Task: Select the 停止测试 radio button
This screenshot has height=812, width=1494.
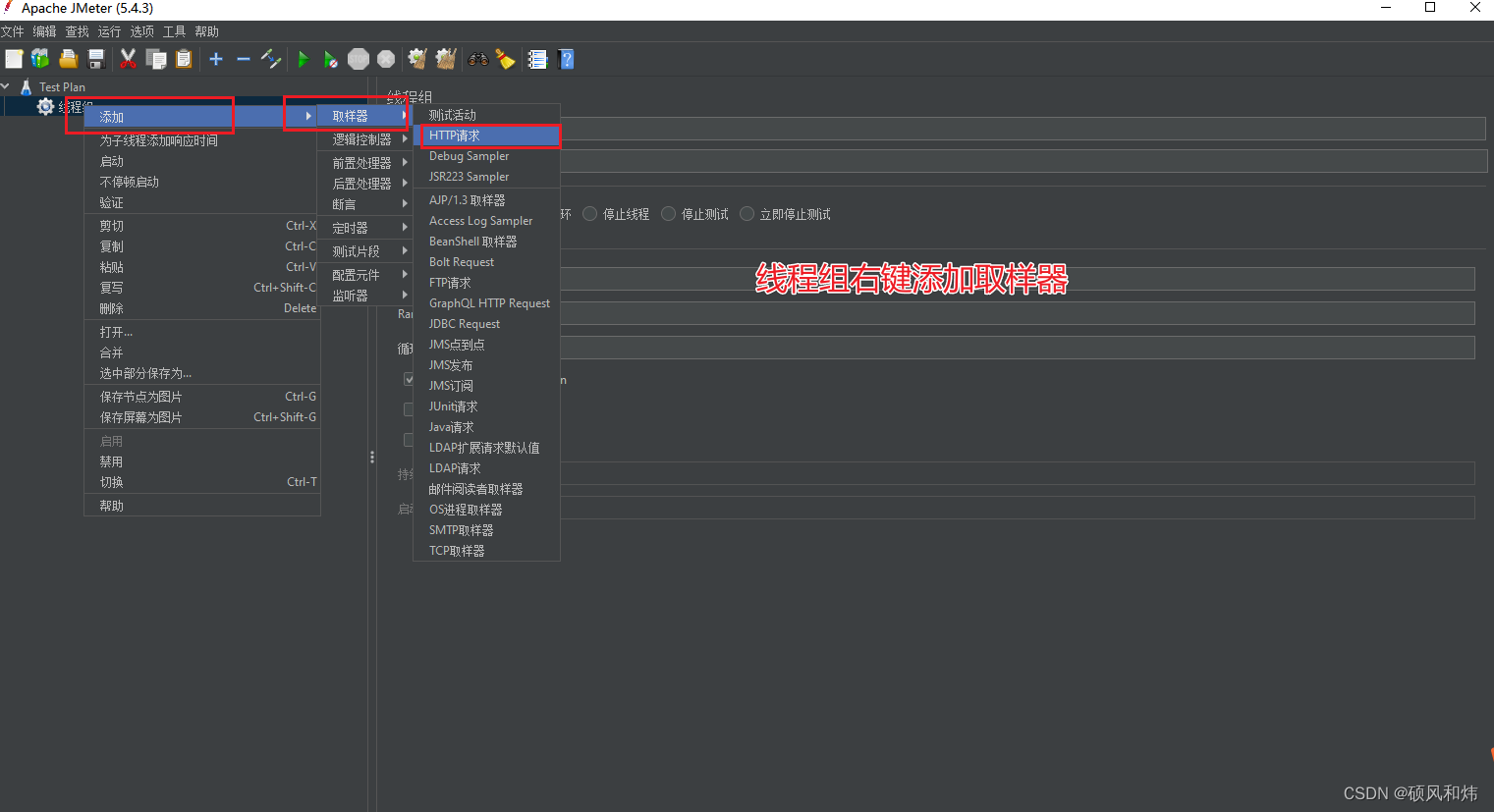Action: point(669,214)
